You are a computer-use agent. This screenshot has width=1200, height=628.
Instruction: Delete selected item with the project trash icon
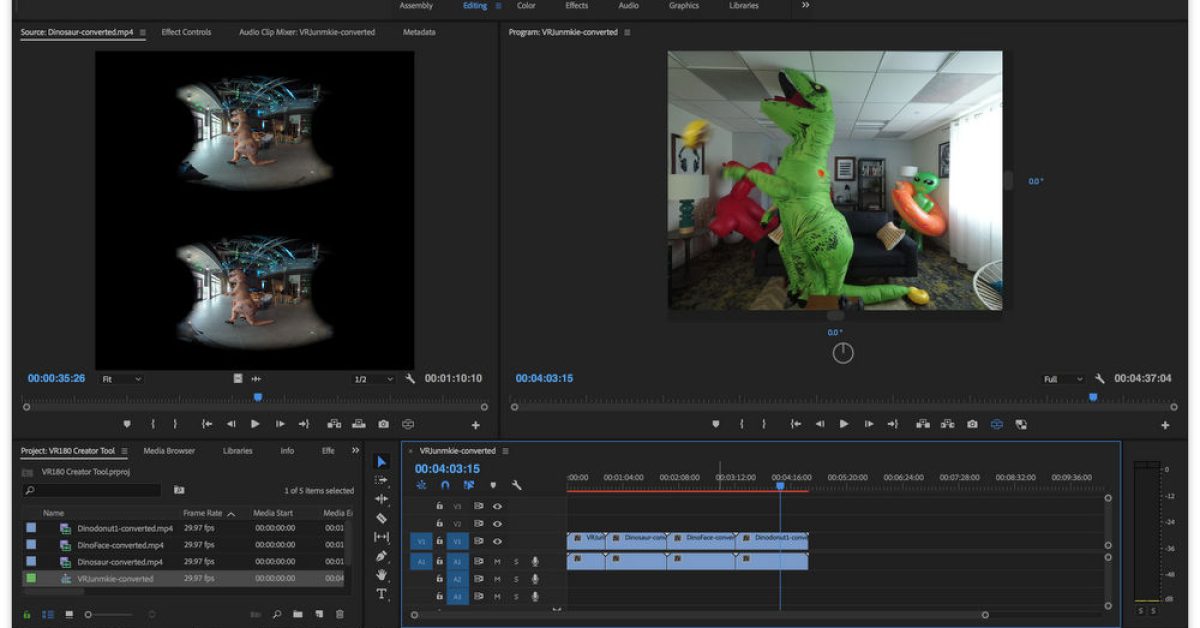(x=340, y=614)
